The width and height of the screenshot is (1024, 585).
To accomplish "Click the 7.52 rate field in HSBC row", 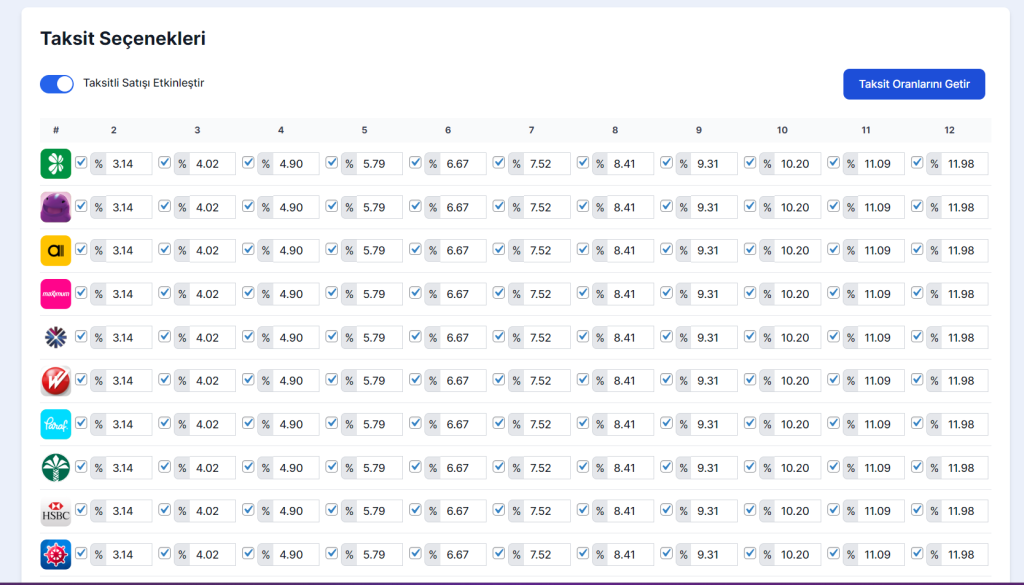I will pyautogui.click(x=547, y=511).
